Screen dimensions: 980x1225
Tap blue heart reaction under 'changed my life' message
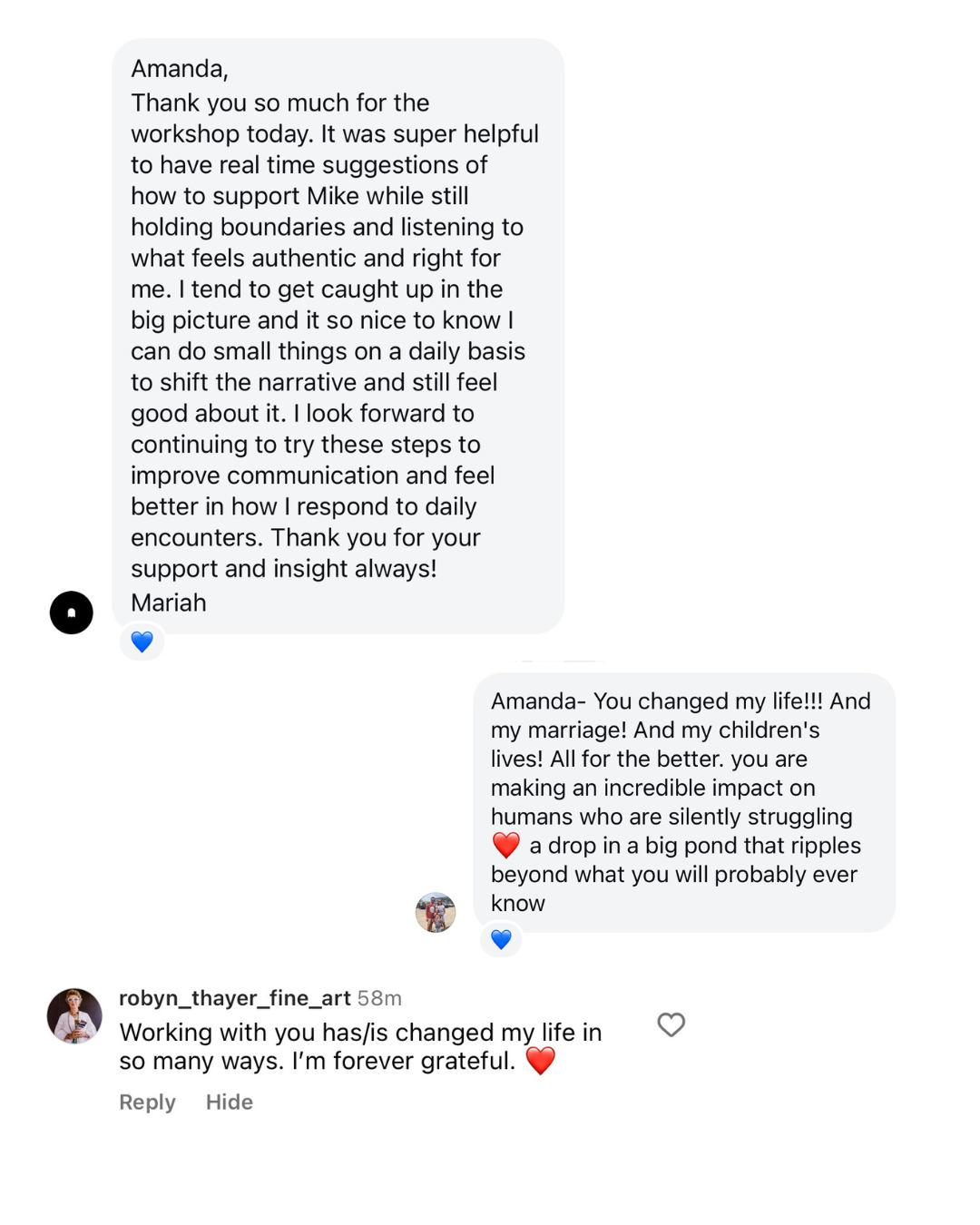coord(501,939)
